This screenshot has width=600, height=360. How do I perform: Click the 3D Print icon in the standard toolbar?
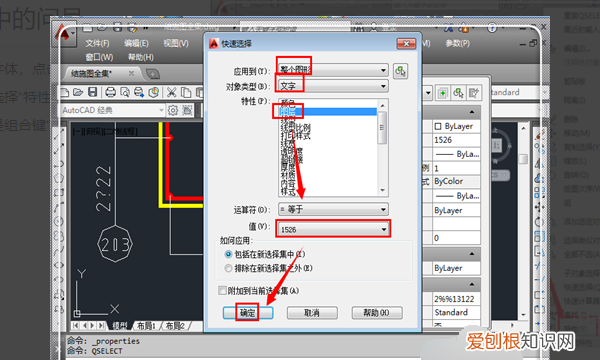pos(153,92)
